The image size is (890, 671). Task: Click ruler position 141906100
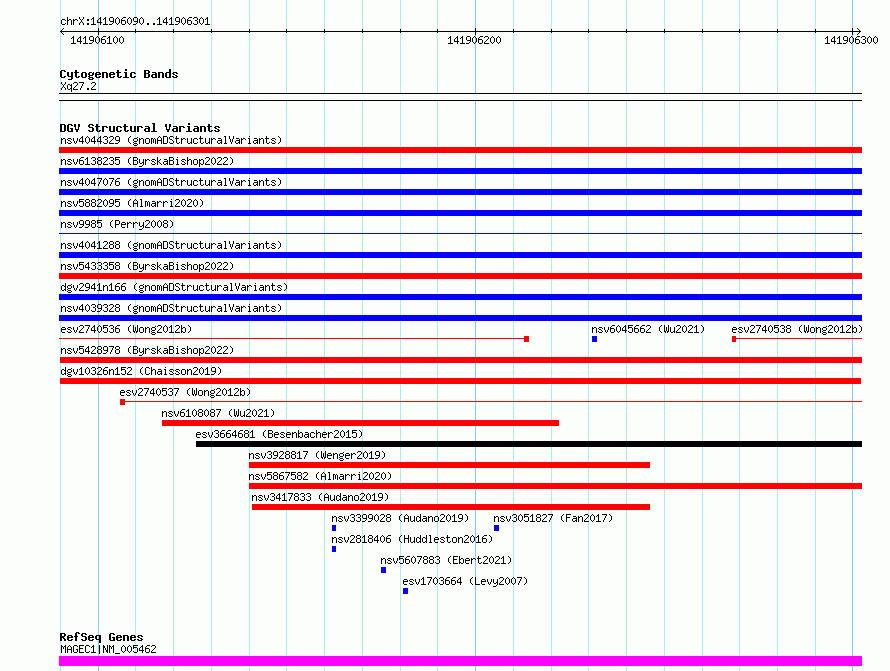97,40
